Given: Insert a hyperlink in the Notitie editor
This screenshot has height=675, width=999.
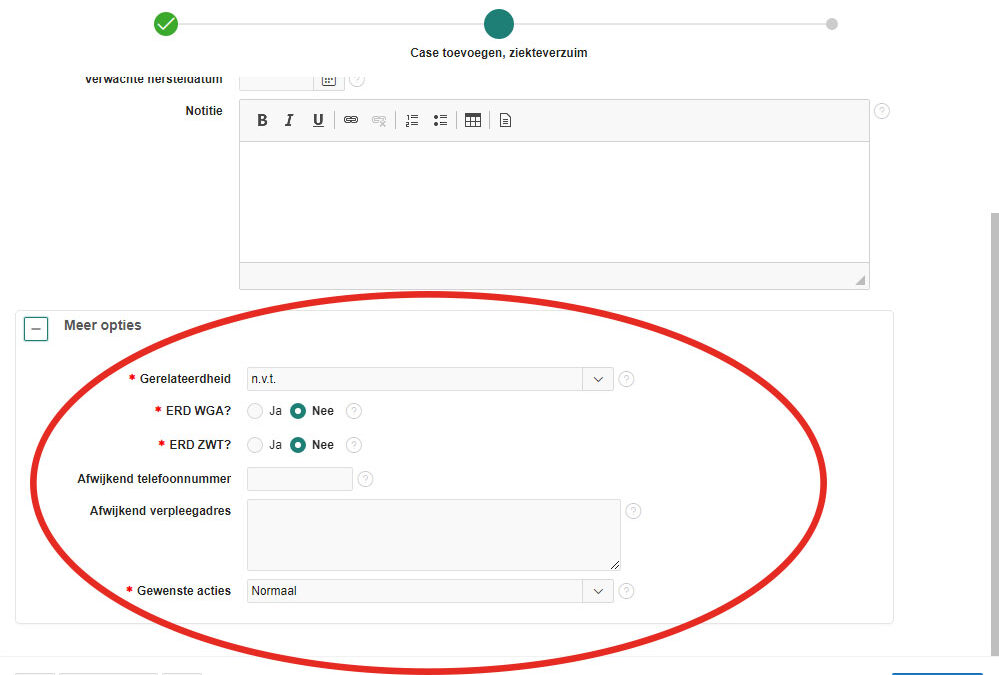Looking at the screenshot, I should 350,120.
